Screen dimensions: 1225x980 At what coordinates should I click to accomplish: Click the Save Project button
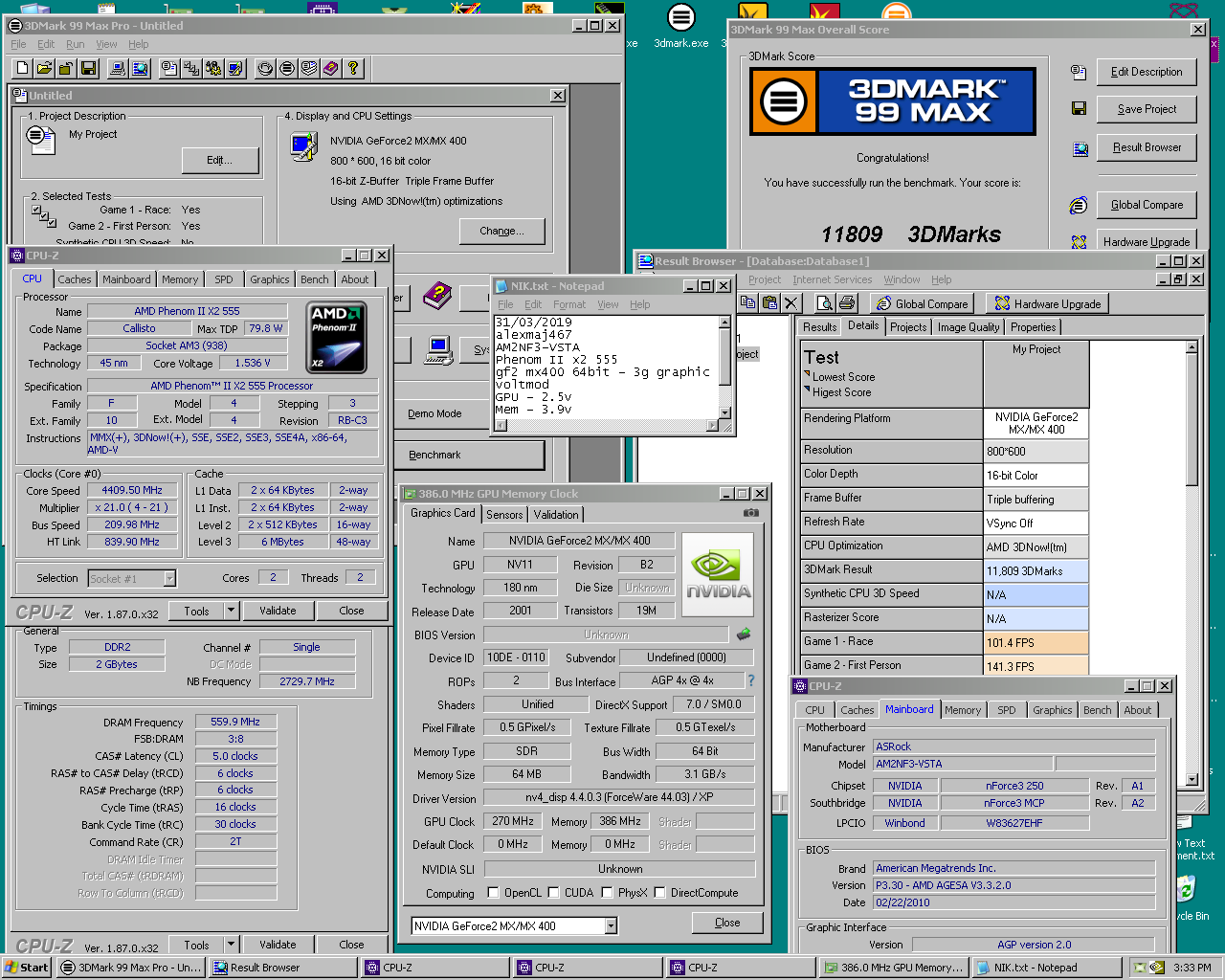pos(1147,109)
